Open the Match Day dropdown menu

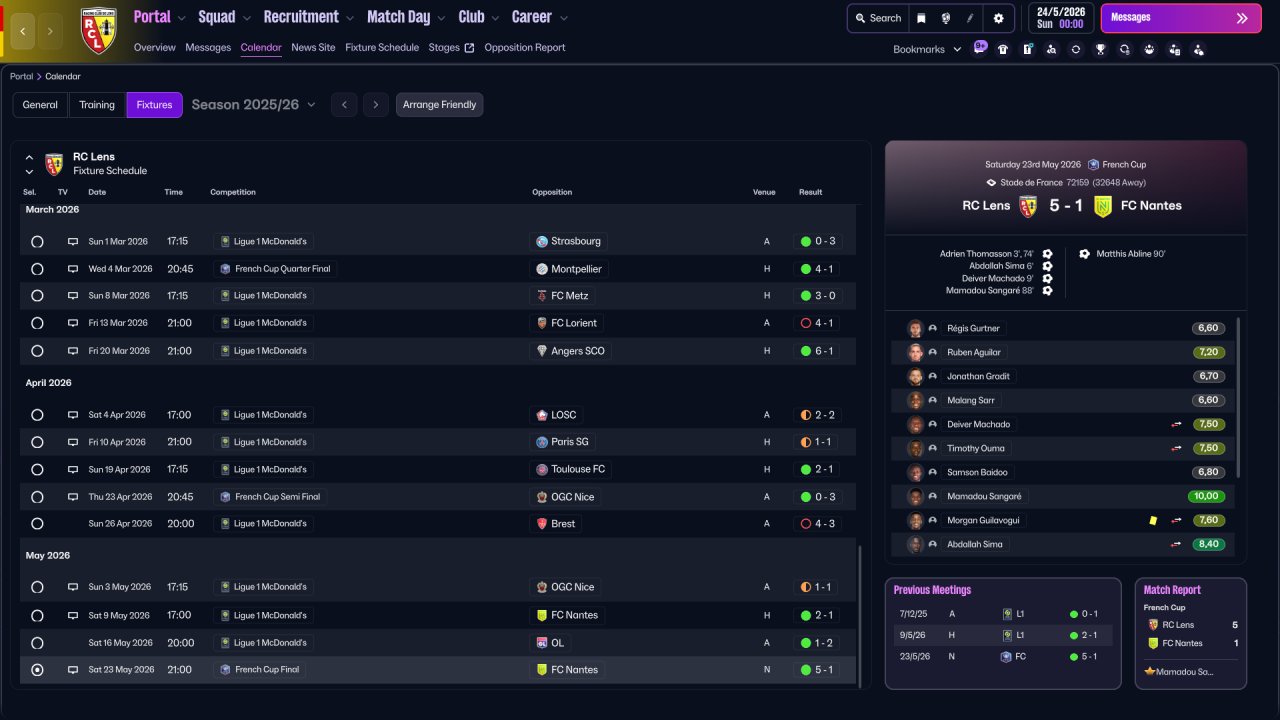tap(406, 17)
